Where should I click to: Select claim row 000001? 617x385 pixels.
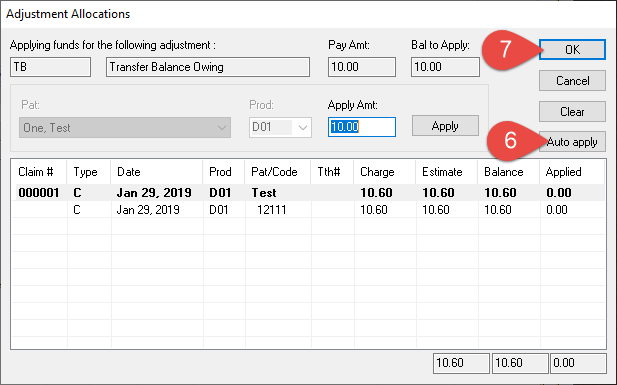[x=308, y=192]
